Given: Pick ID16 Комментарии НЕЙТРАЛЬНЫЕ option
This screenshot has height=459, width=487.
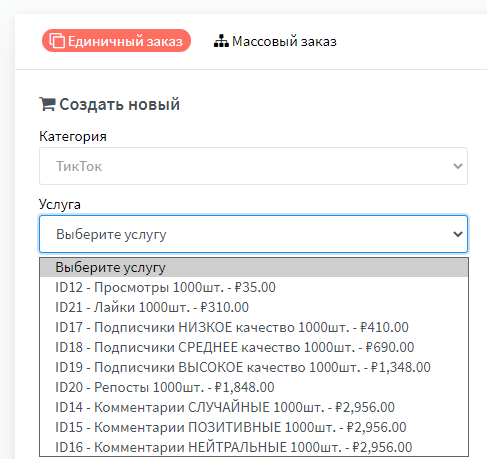Looking at the screenshot, I should point(254,447).
